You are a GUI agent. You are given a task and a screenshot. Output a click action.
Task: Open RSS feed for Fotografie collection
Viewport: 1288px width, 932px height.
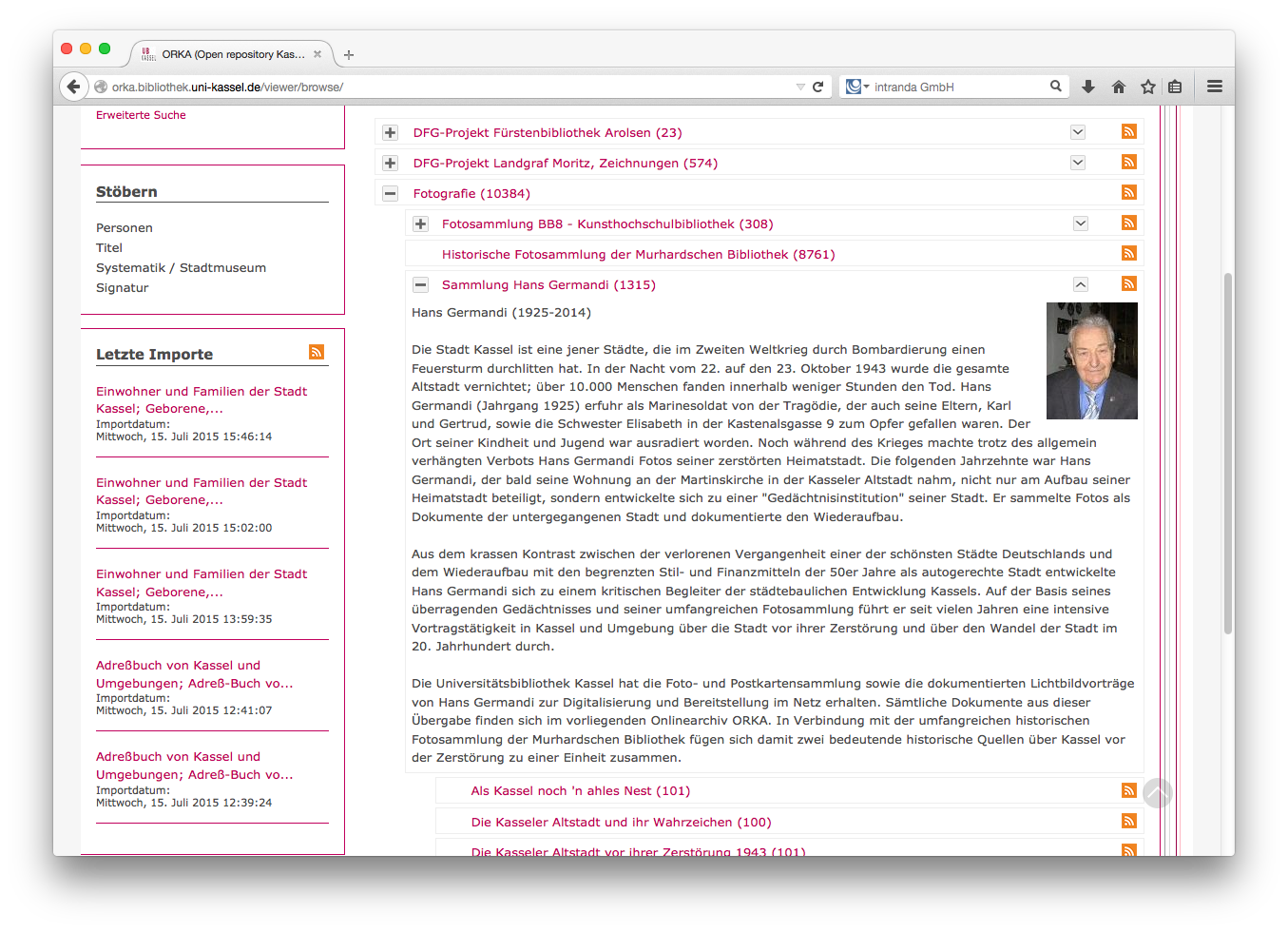tap(1129, 193)
